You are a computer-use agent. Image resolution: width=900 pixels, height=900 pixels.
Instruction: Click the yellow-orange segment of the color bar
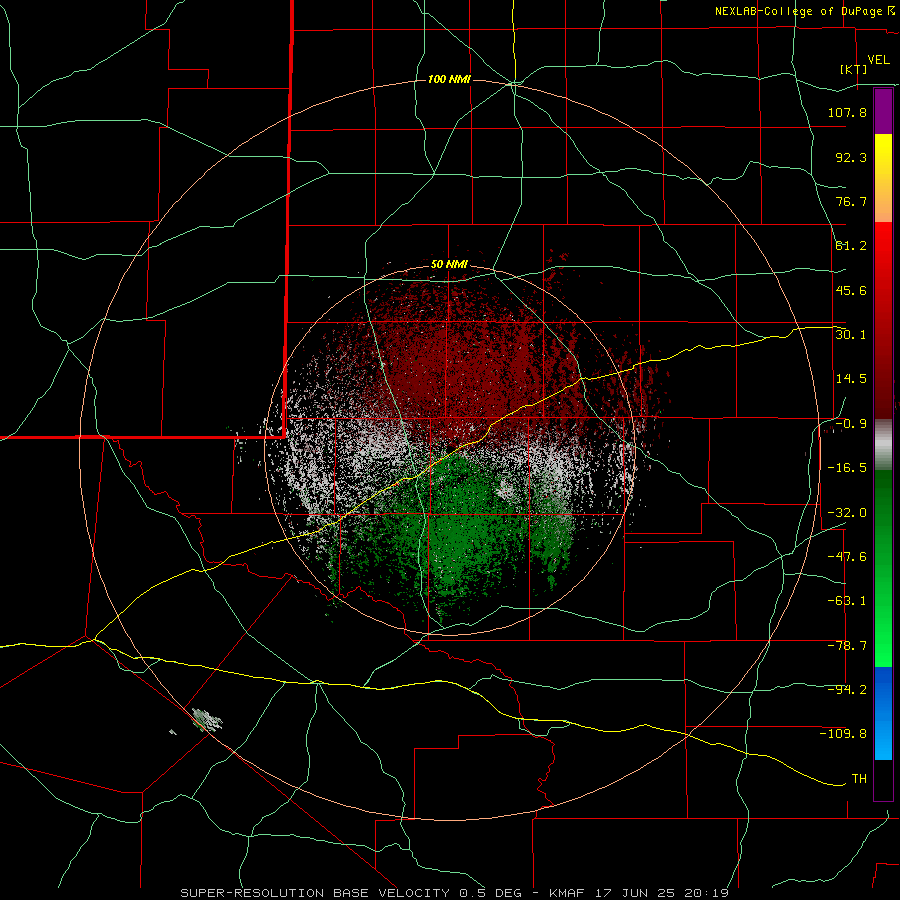tap(883, 178)
